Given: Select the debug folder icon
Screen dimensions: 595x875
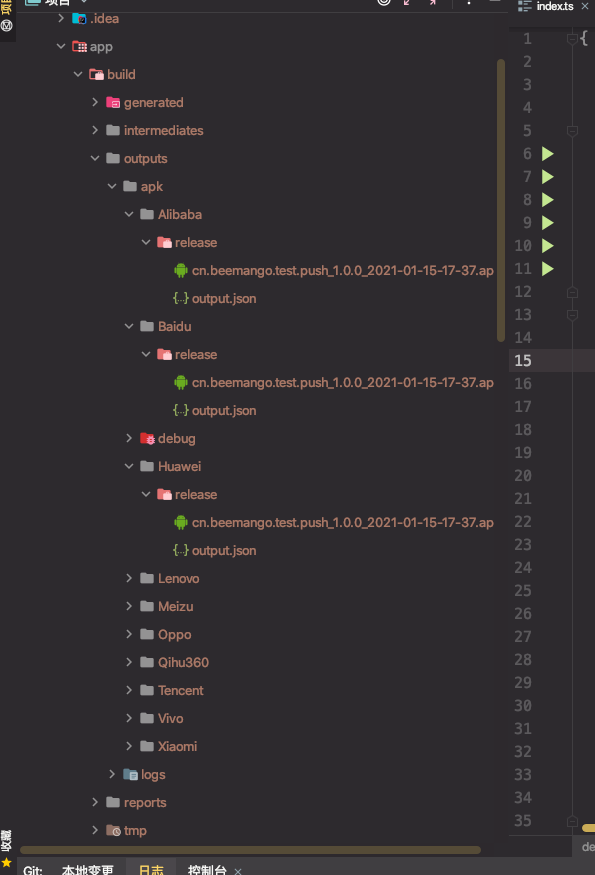Looking at the screenshot, I should click(147, 439).
